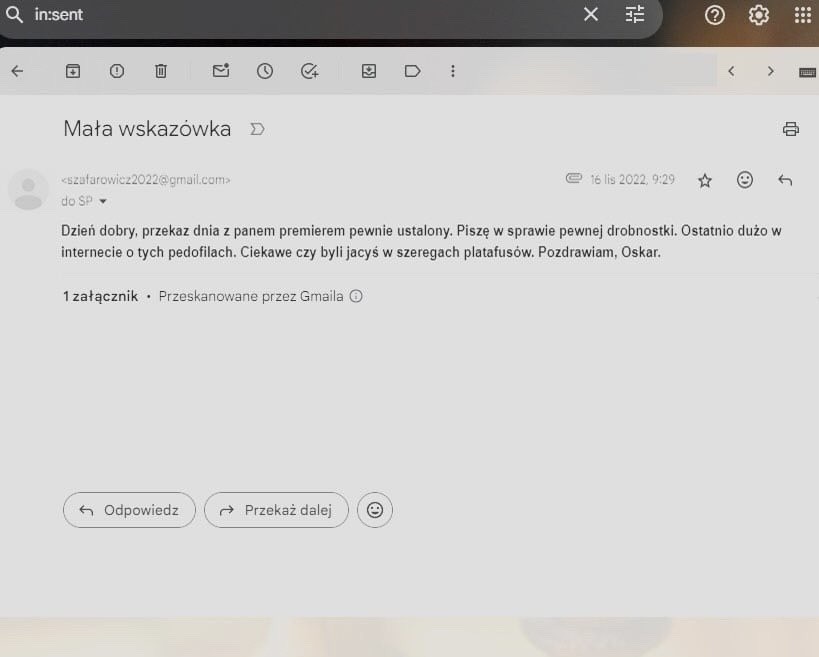The width and height of the screenshot is (819, 657).
Task: Add the email to Tasks
Action: [x=310, y=71]
